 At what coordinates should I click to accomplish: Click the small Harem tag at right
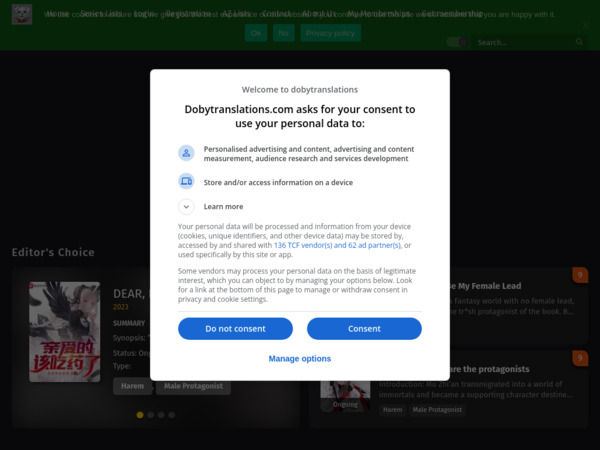click(393, 410)
